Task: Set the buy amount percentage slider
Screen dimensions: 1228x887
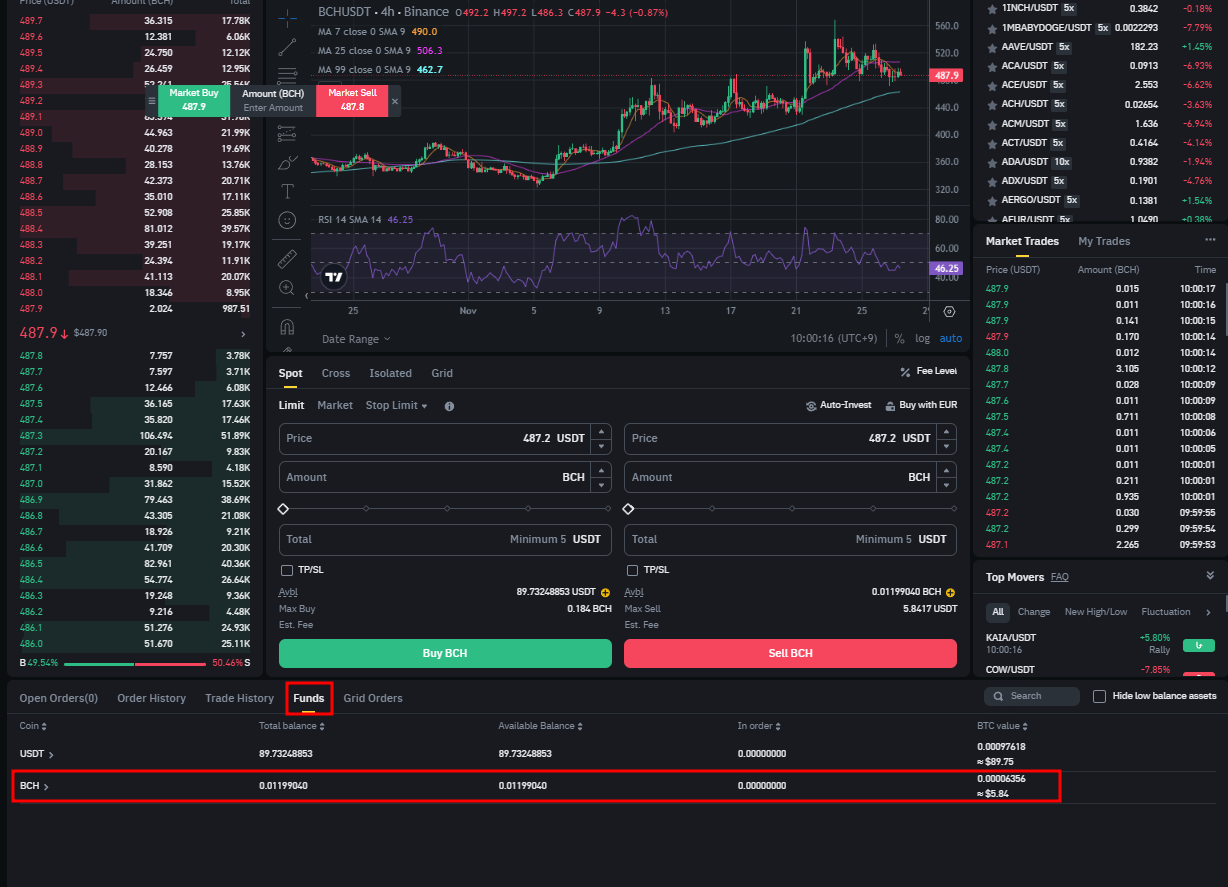Action: (x=445, y=509)
